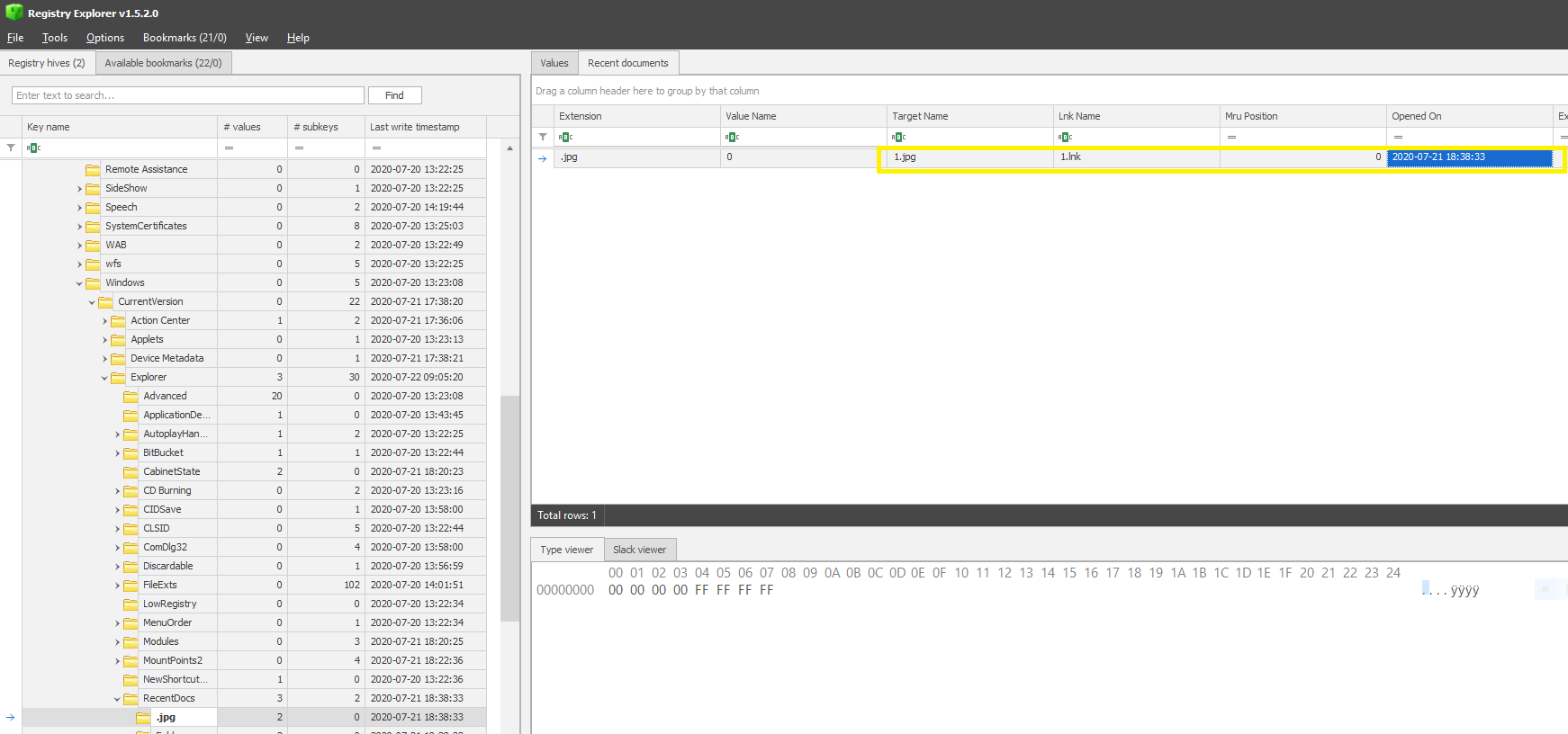
Task: Switch to the Available bookmarks tab
Action: point(163,63)
